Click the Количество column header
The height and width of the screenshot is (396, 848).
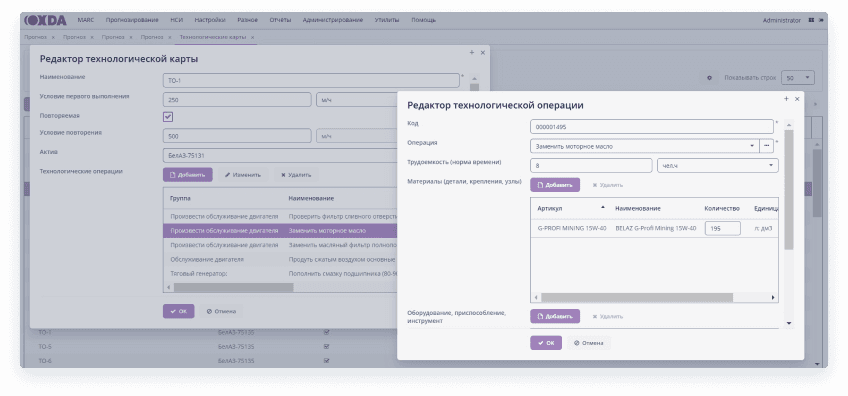[721, 208]
